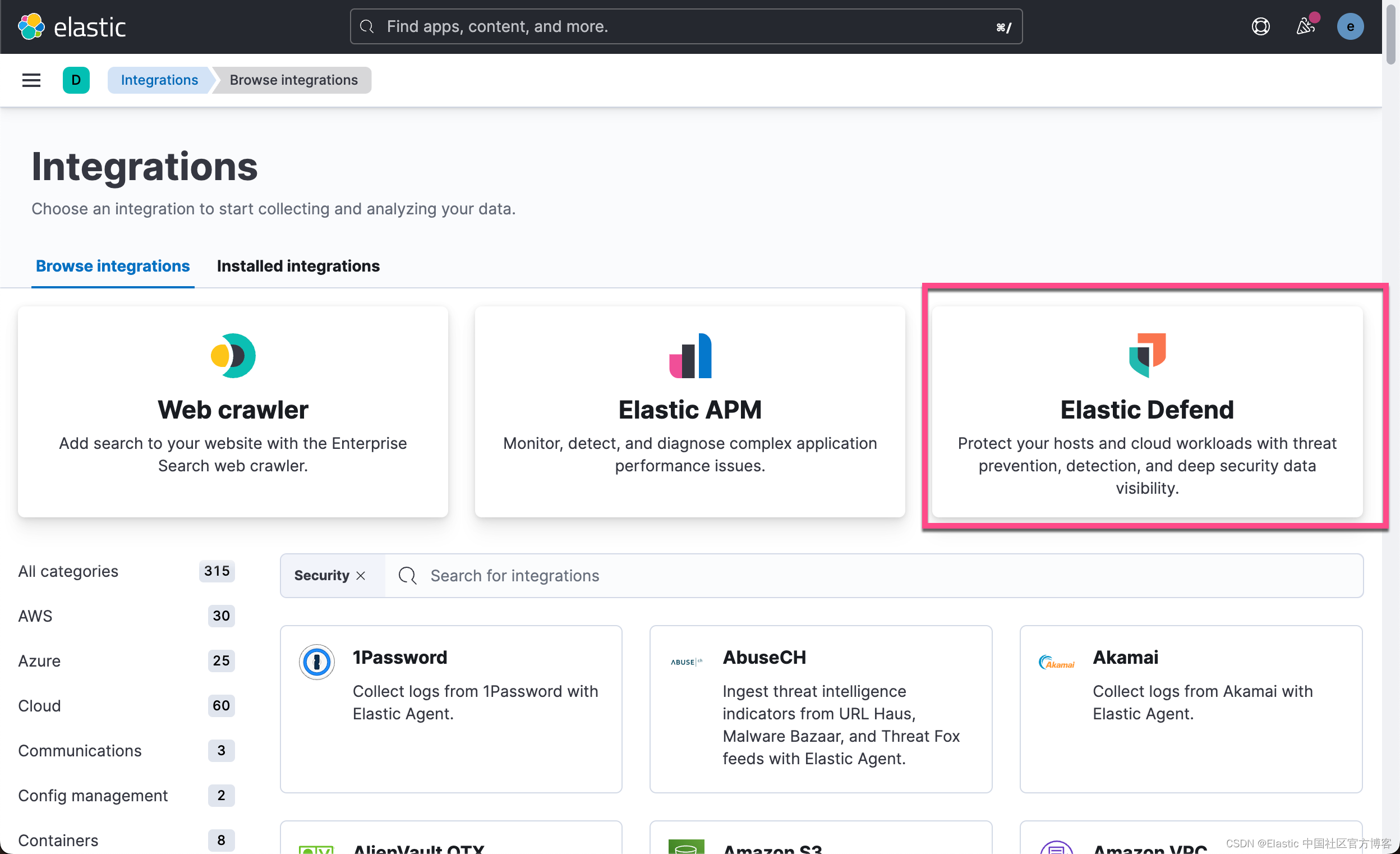Screen dimensions: 1400x854
Task: Click the Integrations page heading
Action: (144, 167)
